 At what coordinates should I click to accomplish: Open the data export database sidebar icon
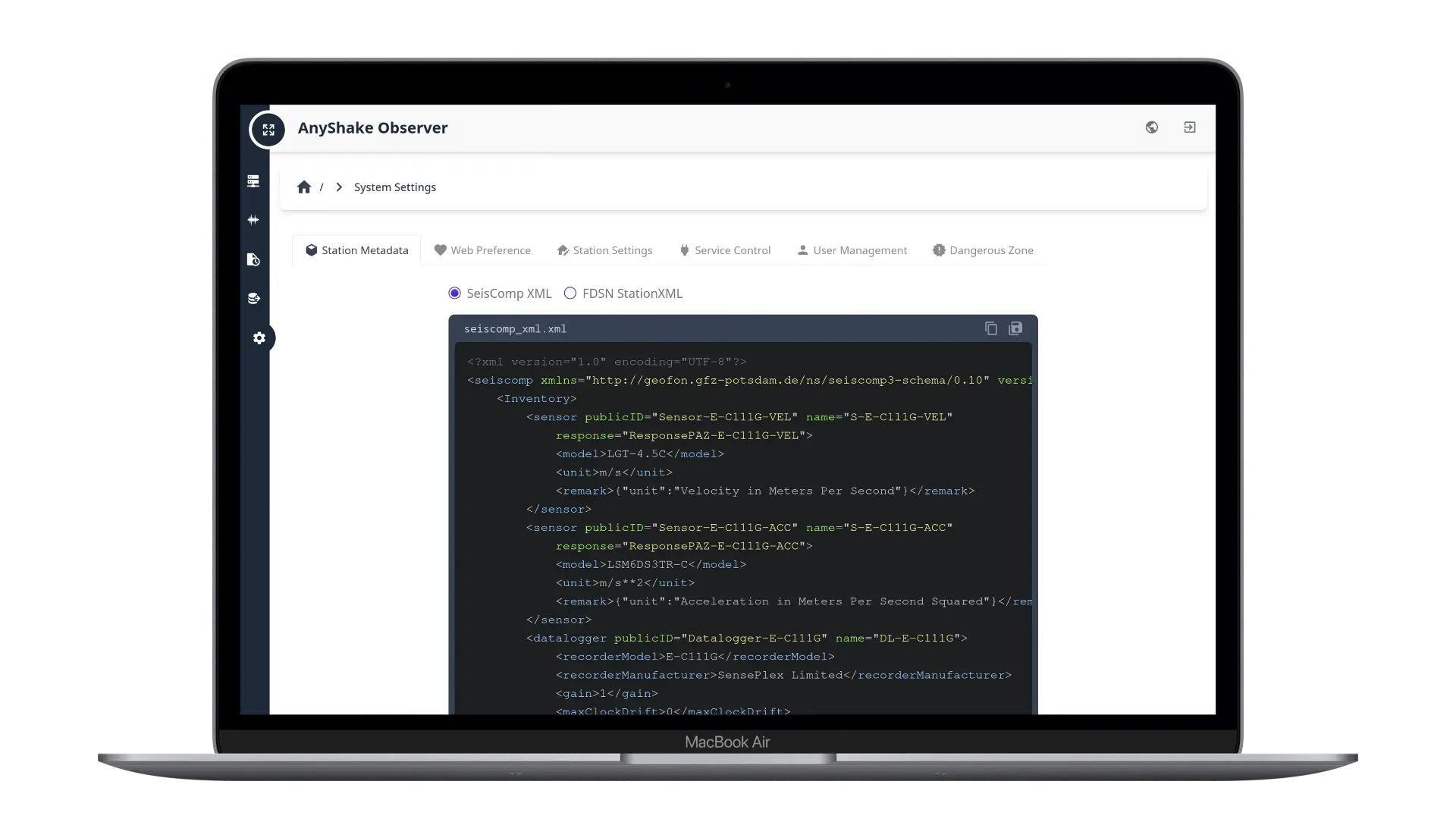[253, 298]
